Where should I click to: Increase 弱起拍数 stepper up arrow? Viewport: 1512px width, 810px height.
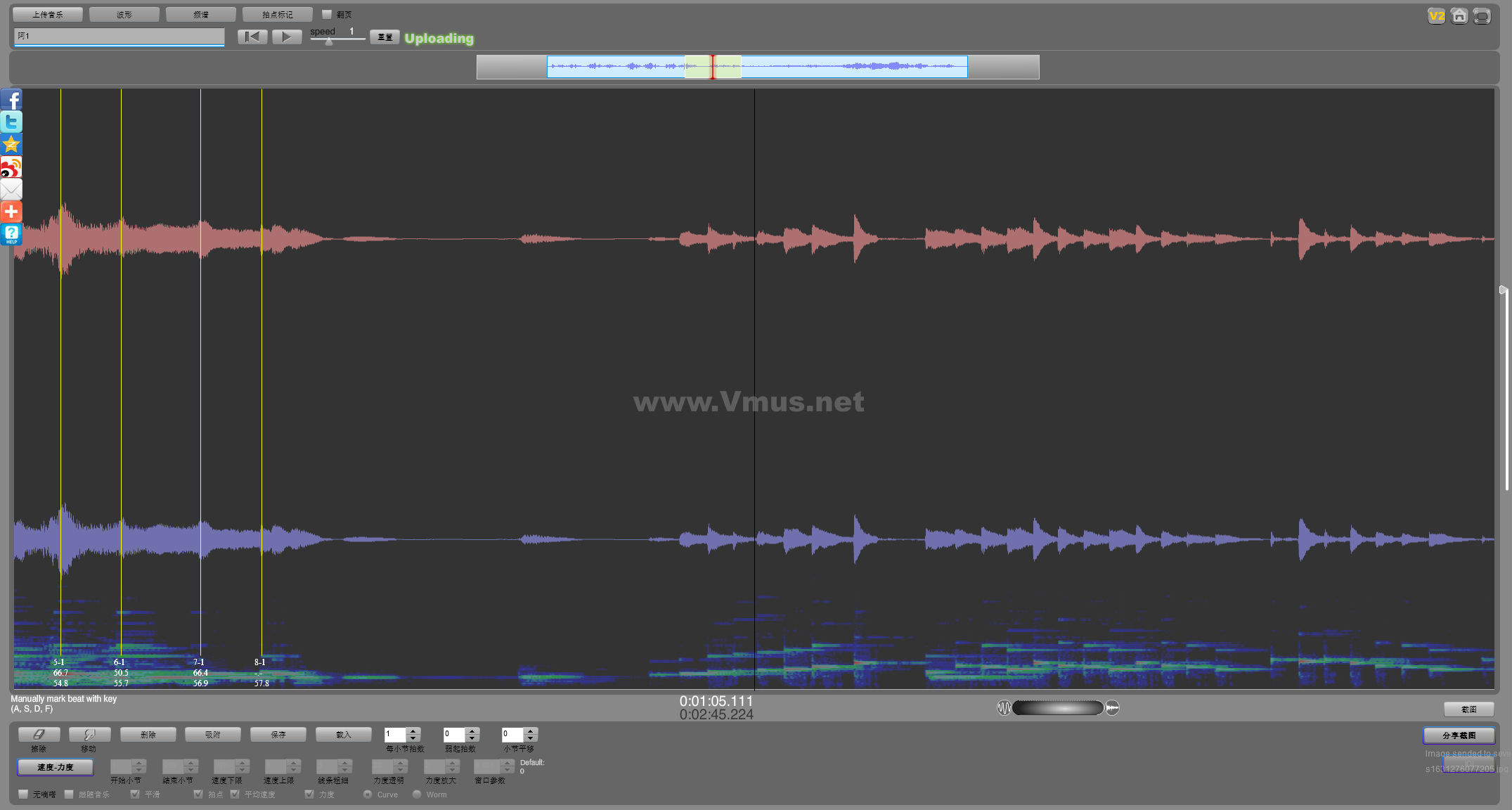point(472,731)
